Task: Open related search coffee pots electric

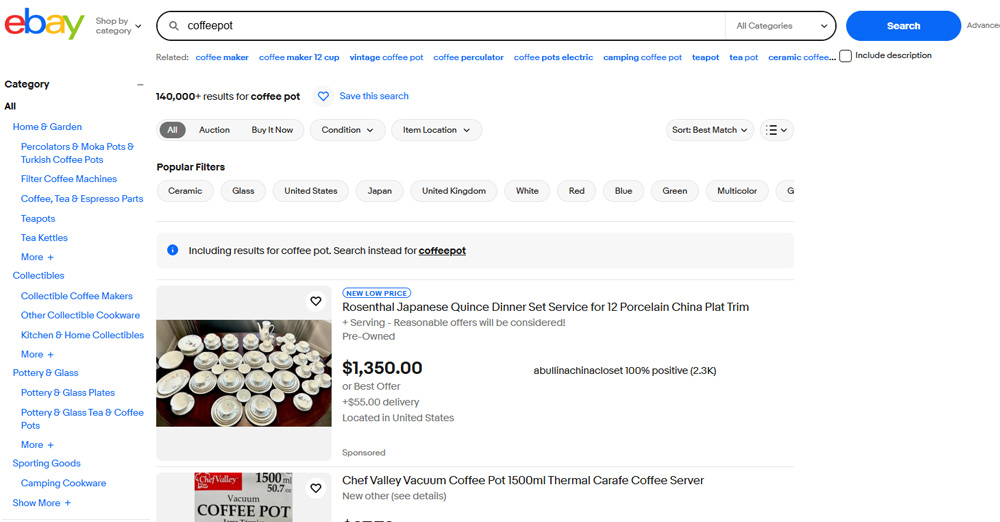Action: 553,57
